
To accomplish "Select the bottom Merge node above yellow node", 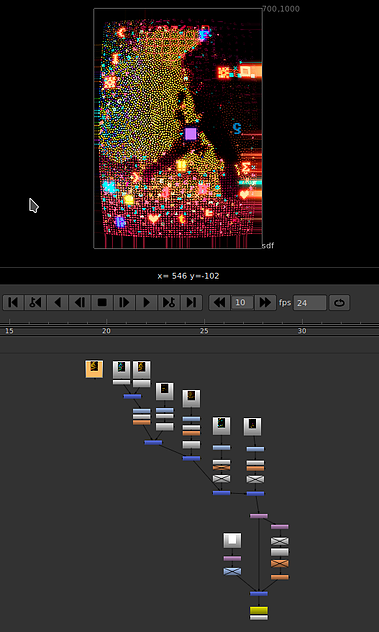I will click(258, 593).
